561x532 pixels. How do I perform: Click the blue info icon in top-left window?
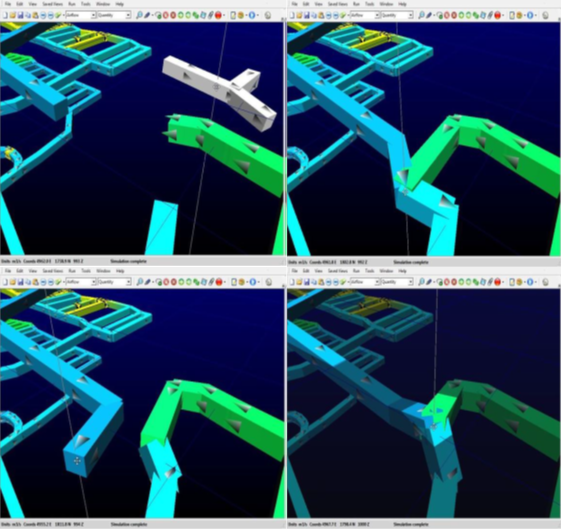252,15
